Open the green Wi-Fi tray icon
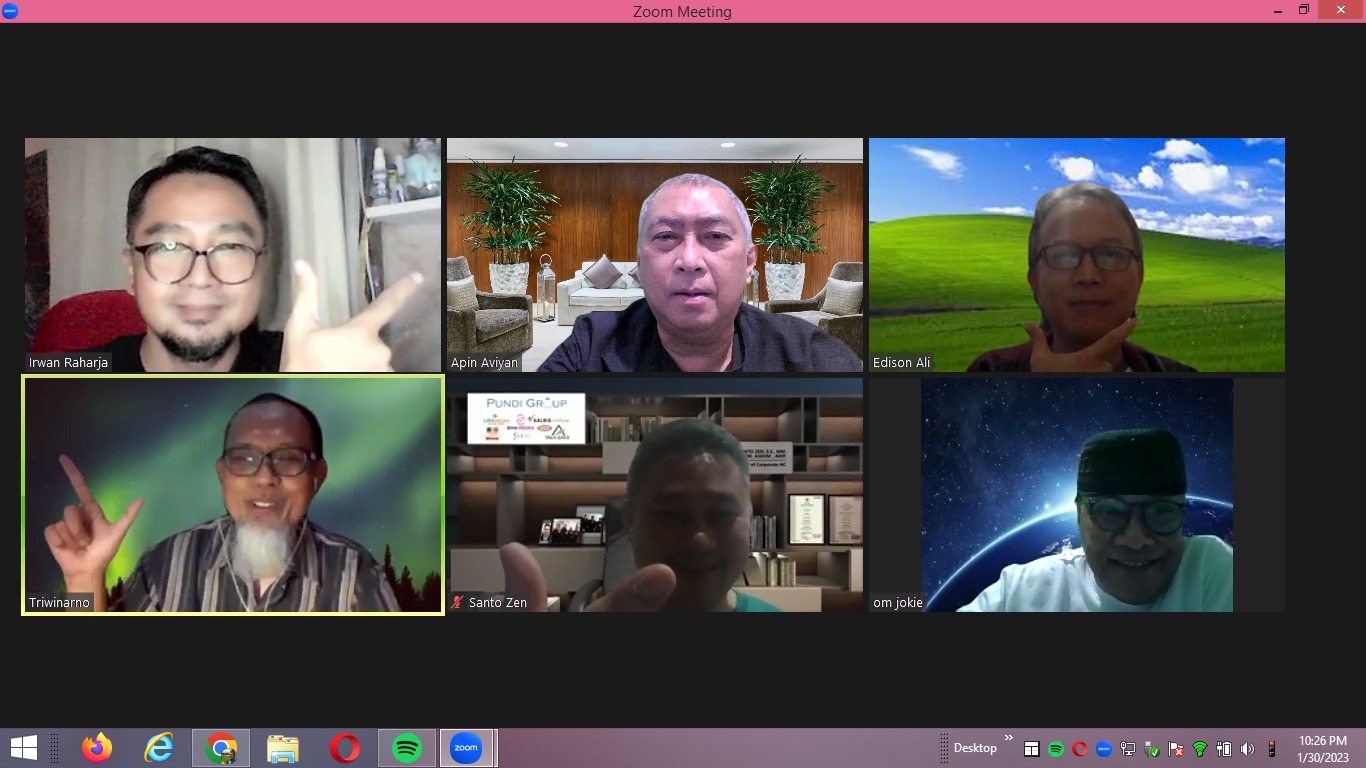Image resolution: width=1366 pixels, height=768 pixels. 1200,749
